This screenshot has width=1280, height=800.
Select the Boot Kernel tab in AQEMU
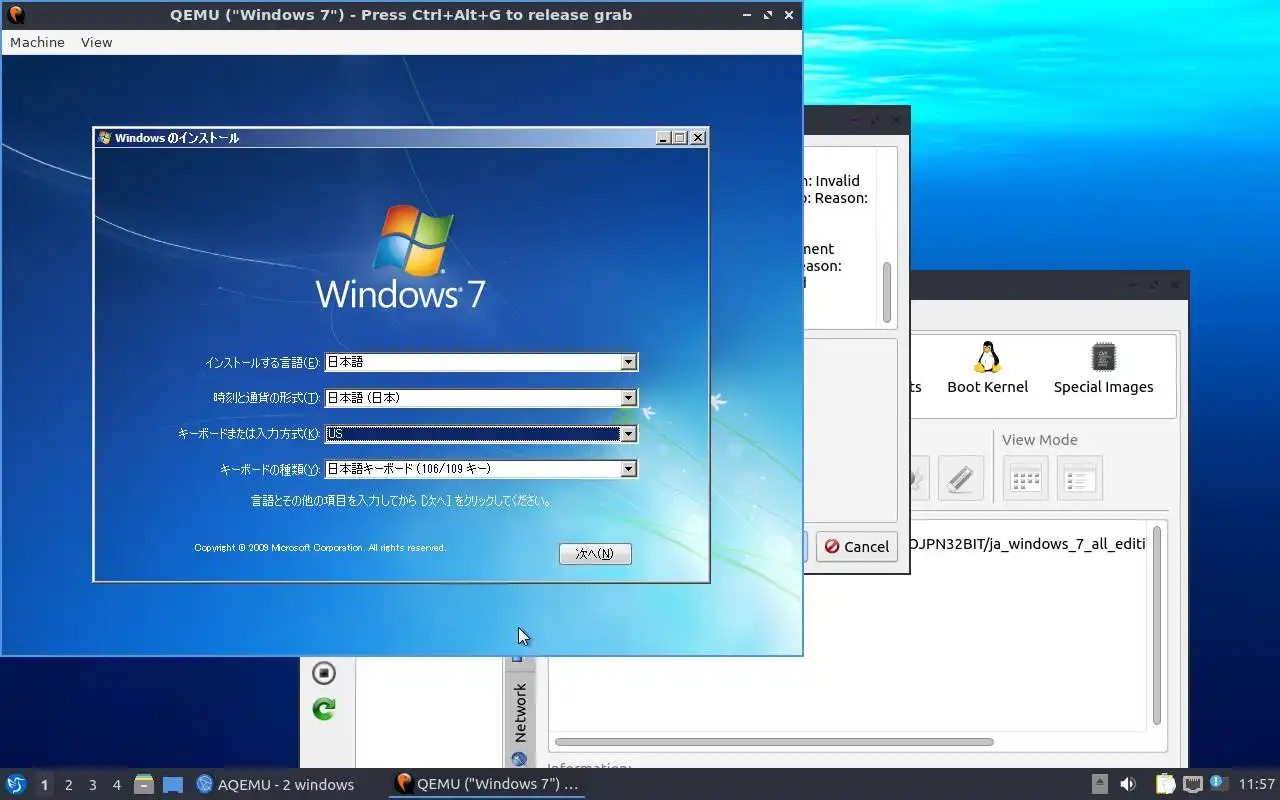point(988,369)
